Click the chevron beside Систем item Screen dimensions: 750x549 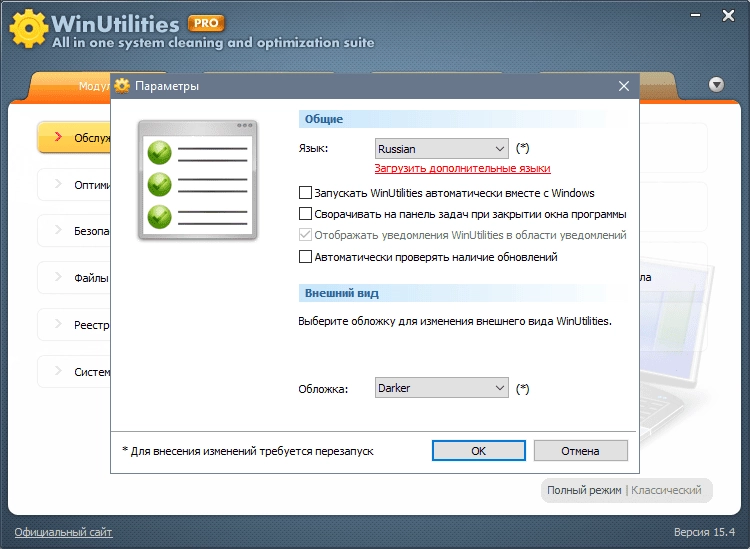58,371
